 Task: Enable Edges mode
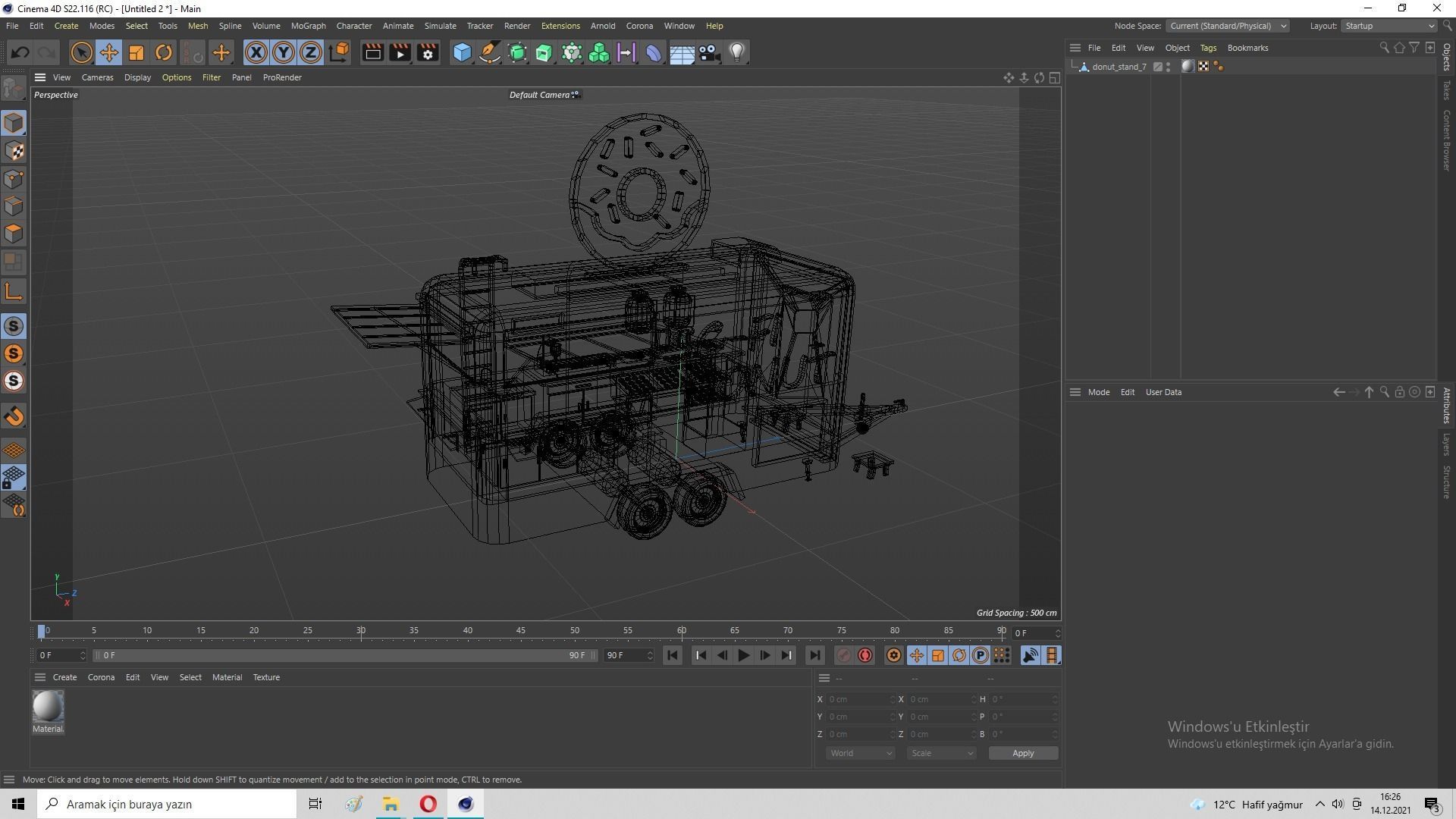click(14, 206)
